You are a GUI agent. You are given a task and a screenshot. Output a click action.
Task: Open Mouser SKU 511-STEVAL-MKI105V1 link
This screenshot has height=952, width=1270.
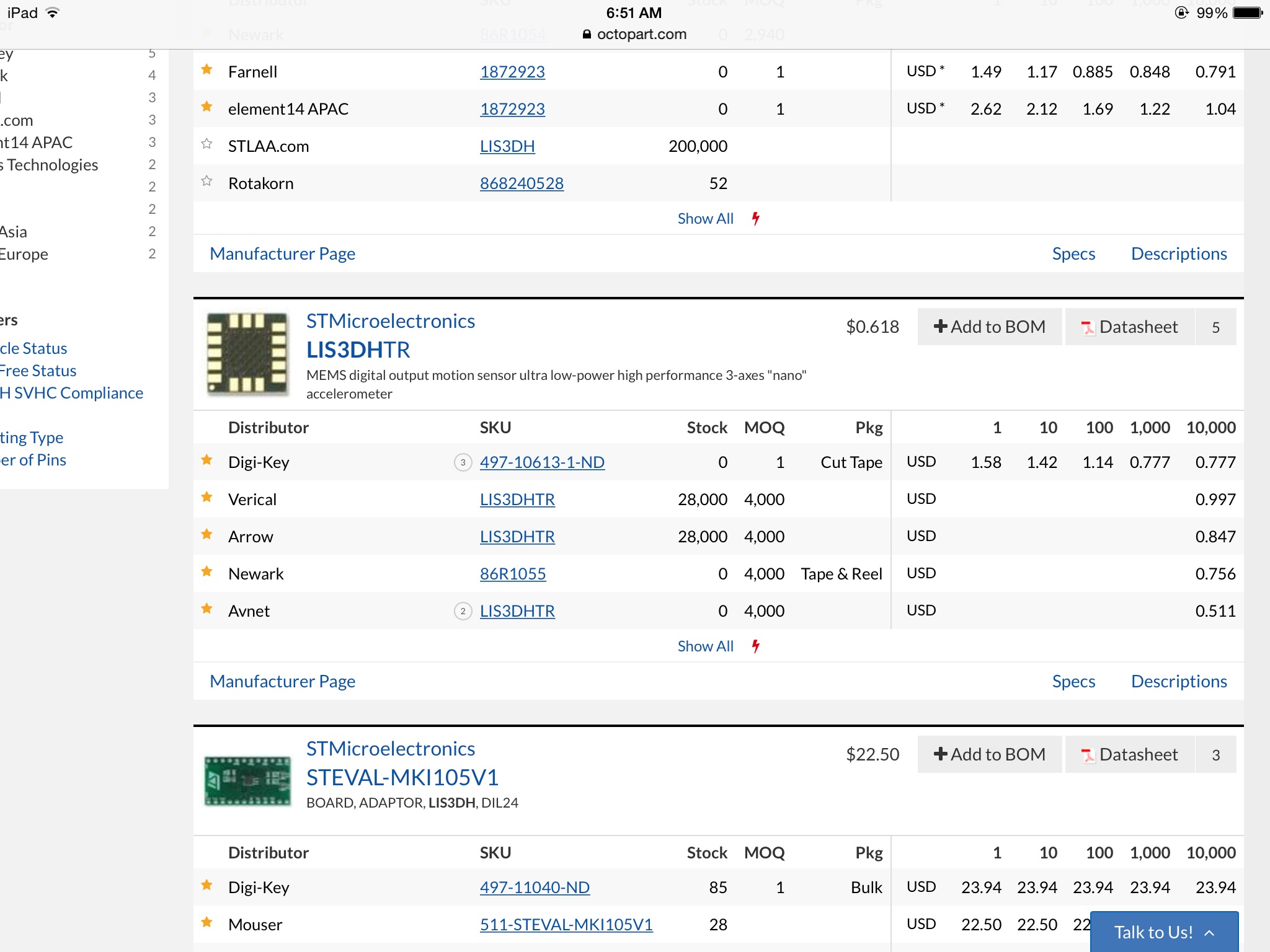pos(566,925)
